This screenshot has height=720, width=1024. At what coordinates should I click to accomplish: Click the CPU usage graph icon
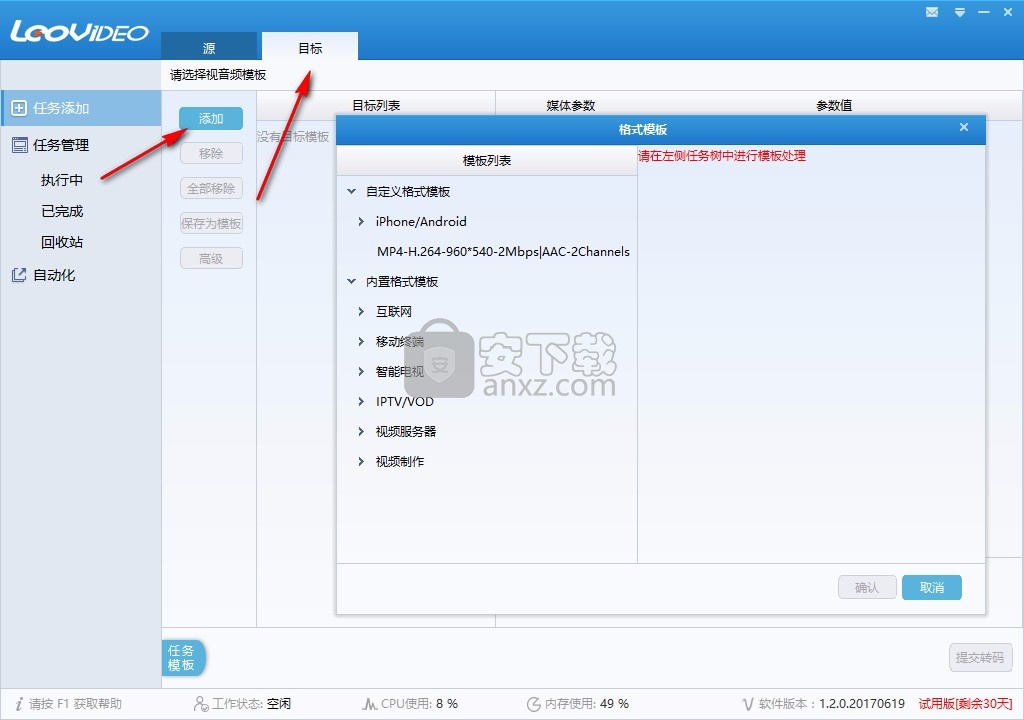click(x=370, y=704)
